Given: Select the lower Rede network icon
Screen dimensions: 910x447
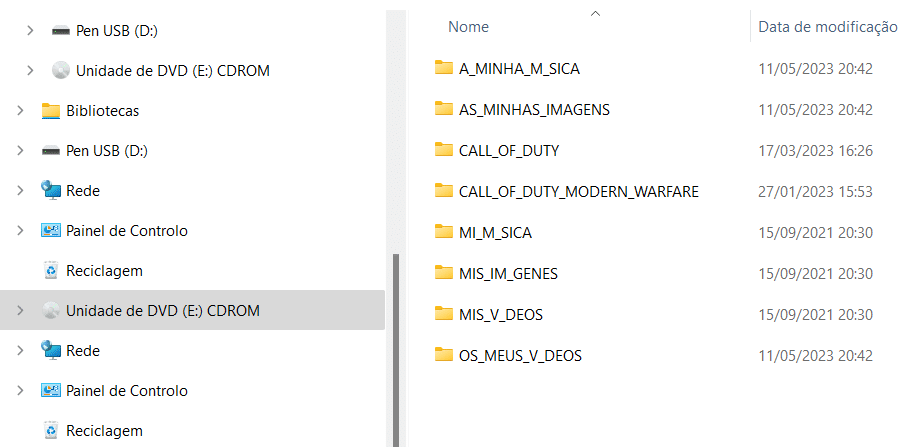Looking at the screenshot, I should point(51,350).
